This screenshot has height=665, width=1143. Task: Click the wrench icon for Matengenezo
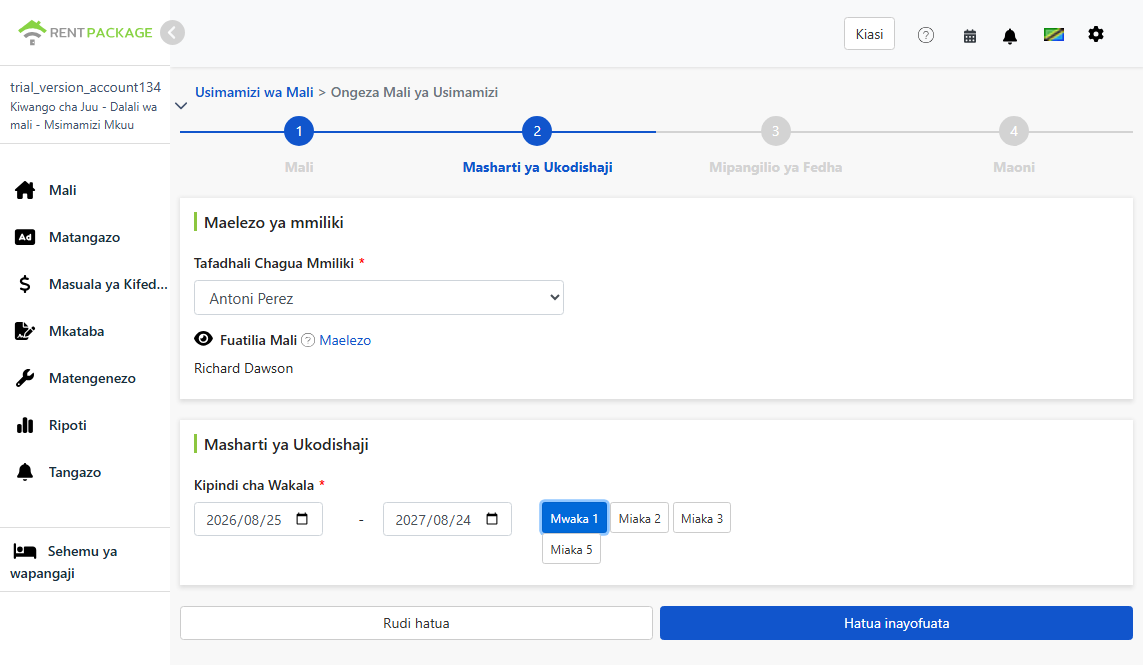[x=25, y=378]
